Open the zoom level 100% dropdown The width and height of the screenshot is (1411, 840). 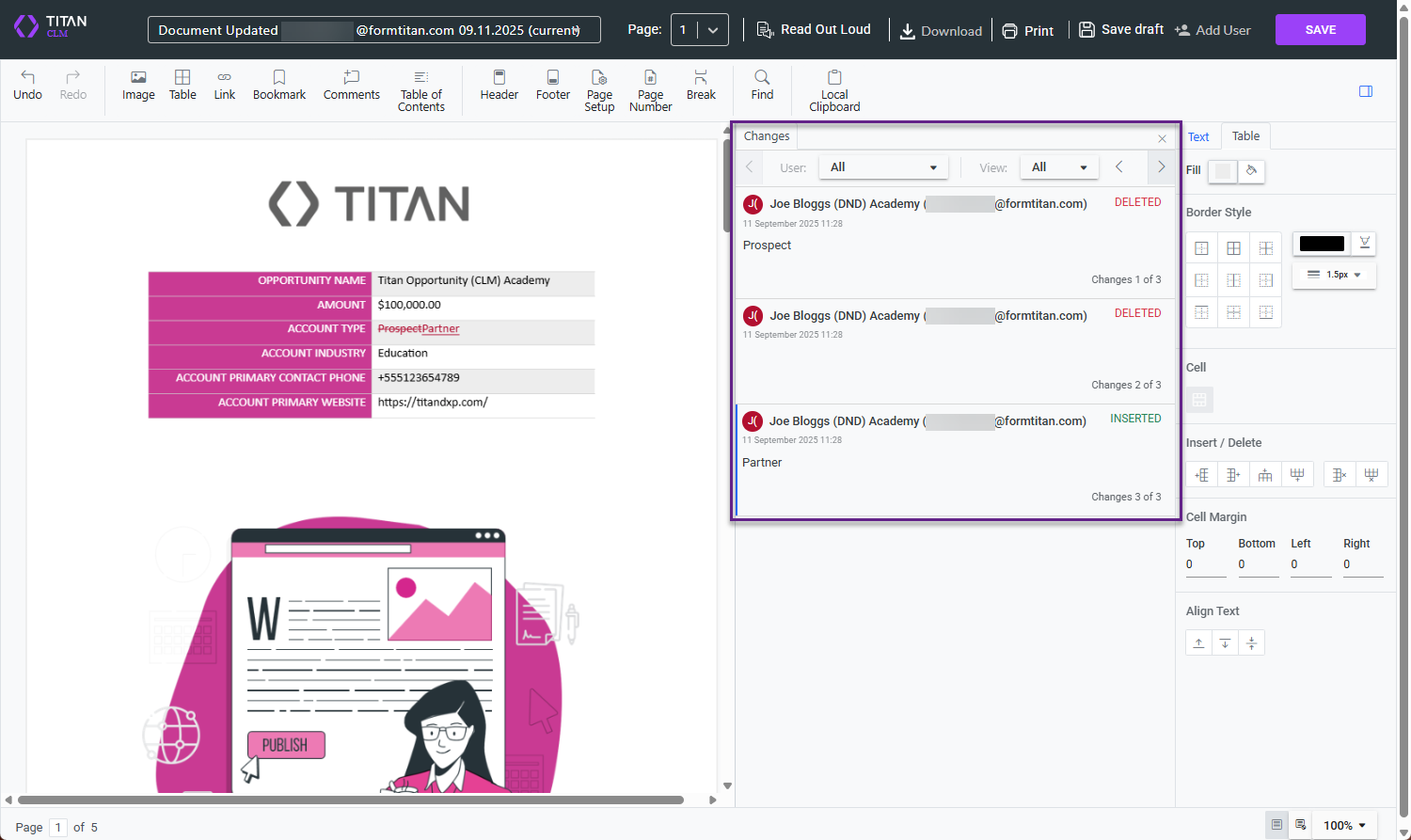(x=1344, y=825)
